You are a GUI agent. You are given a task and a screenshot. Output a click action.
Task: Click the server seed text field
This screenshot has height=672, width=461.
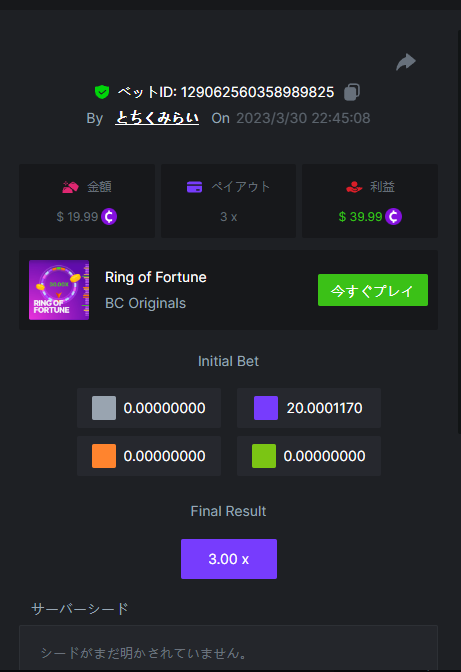pyautogui.click(x=228, y=648)
